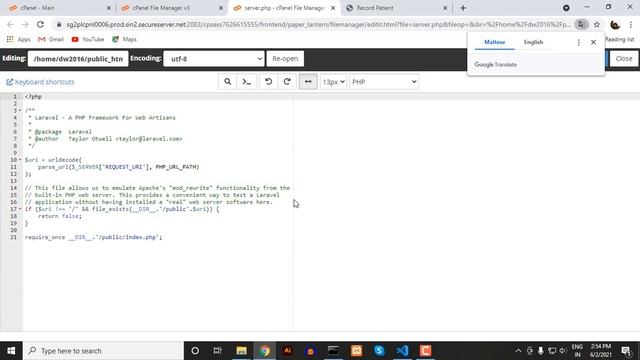Image resolution: width=640 pixels, height=360 pixels.
Task: Open the PHP language mode dropdown
Action: tap(384, 82)
